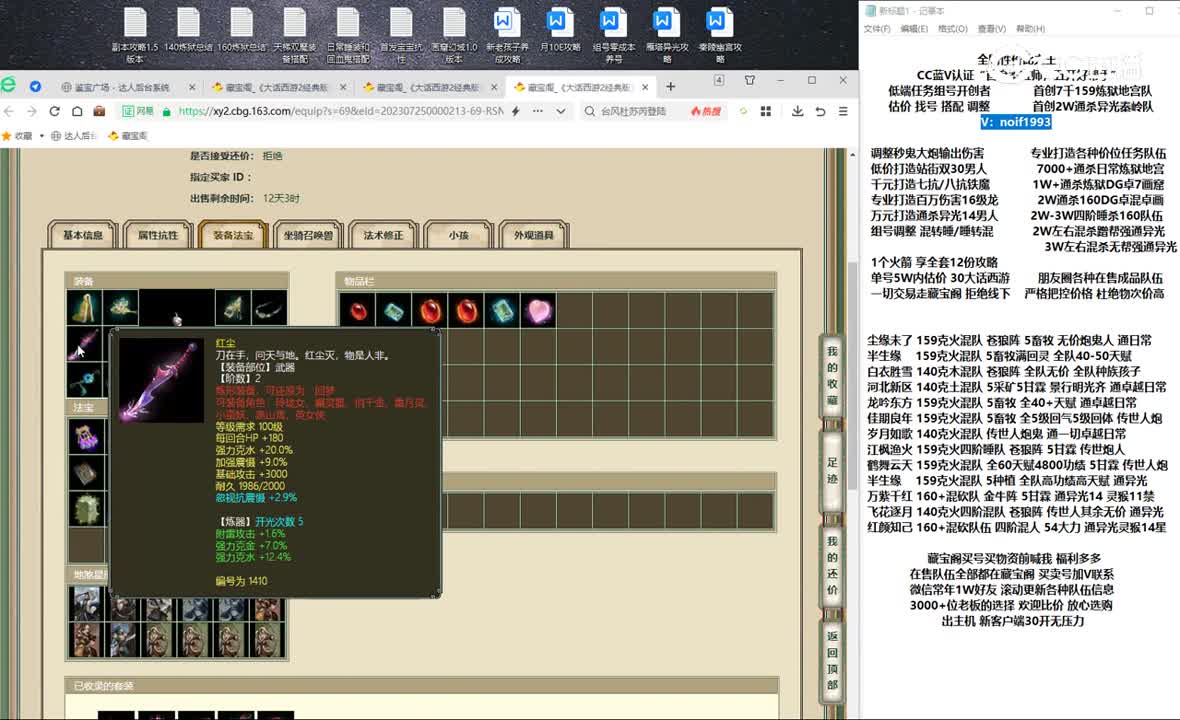Expand the address bar dropdown arrow
This screenshot has width=1180, height=720.
click(561, 111)
